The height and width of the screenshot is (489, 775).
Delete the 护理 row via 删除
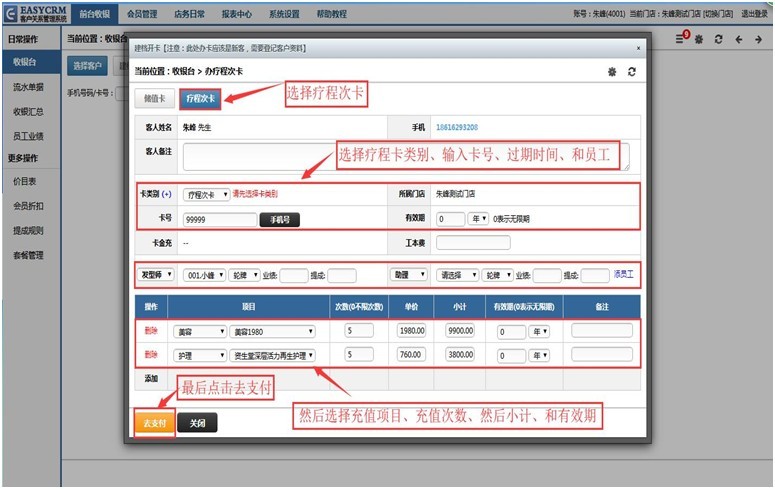pyautogui.click(x=151, y=354)
